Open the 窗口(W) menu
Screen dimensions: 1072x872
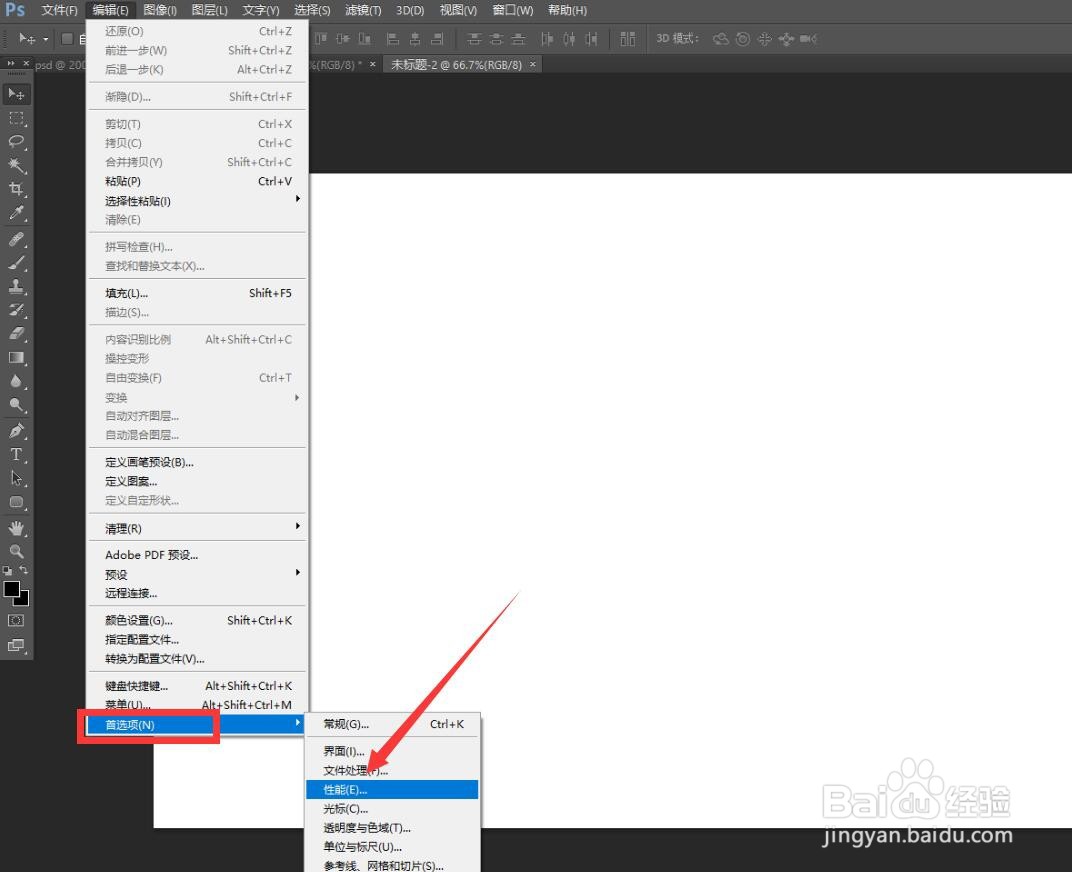click(x=513, y=10)
